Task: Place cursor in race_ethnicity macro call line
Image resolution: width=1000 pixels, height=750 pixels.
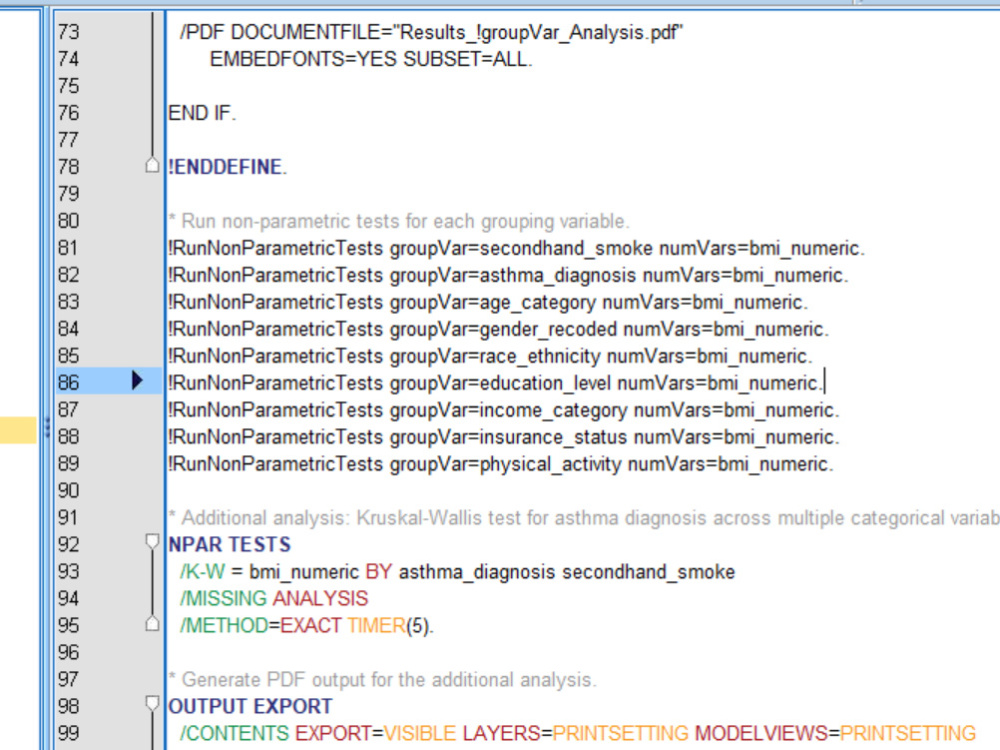Action: (490, 356)
